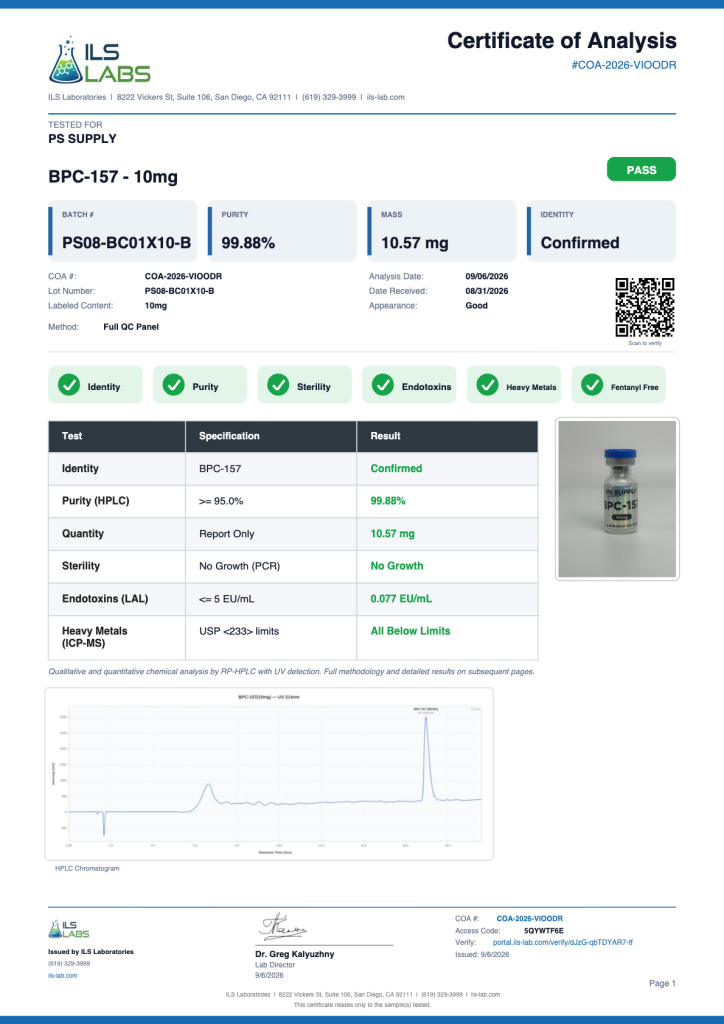Viewport: 724px width, 1024px height.
Task: Click batch number PS08-BC01X10-B in the Batch card
Action: tap(127, 243)
